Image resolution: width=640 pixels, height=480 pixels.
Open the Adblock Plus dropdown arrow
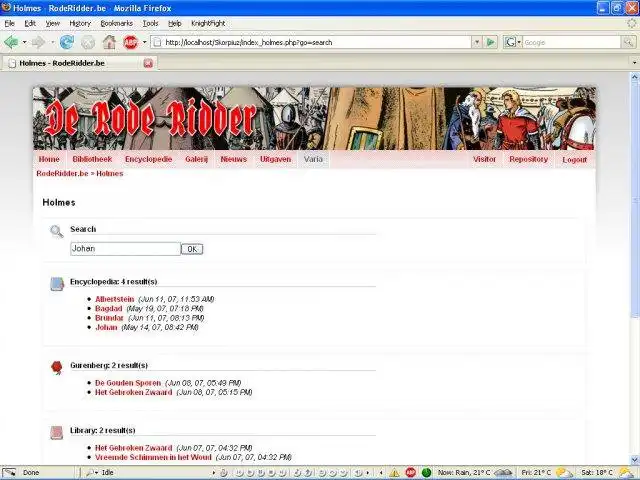[x=144, y=42]
